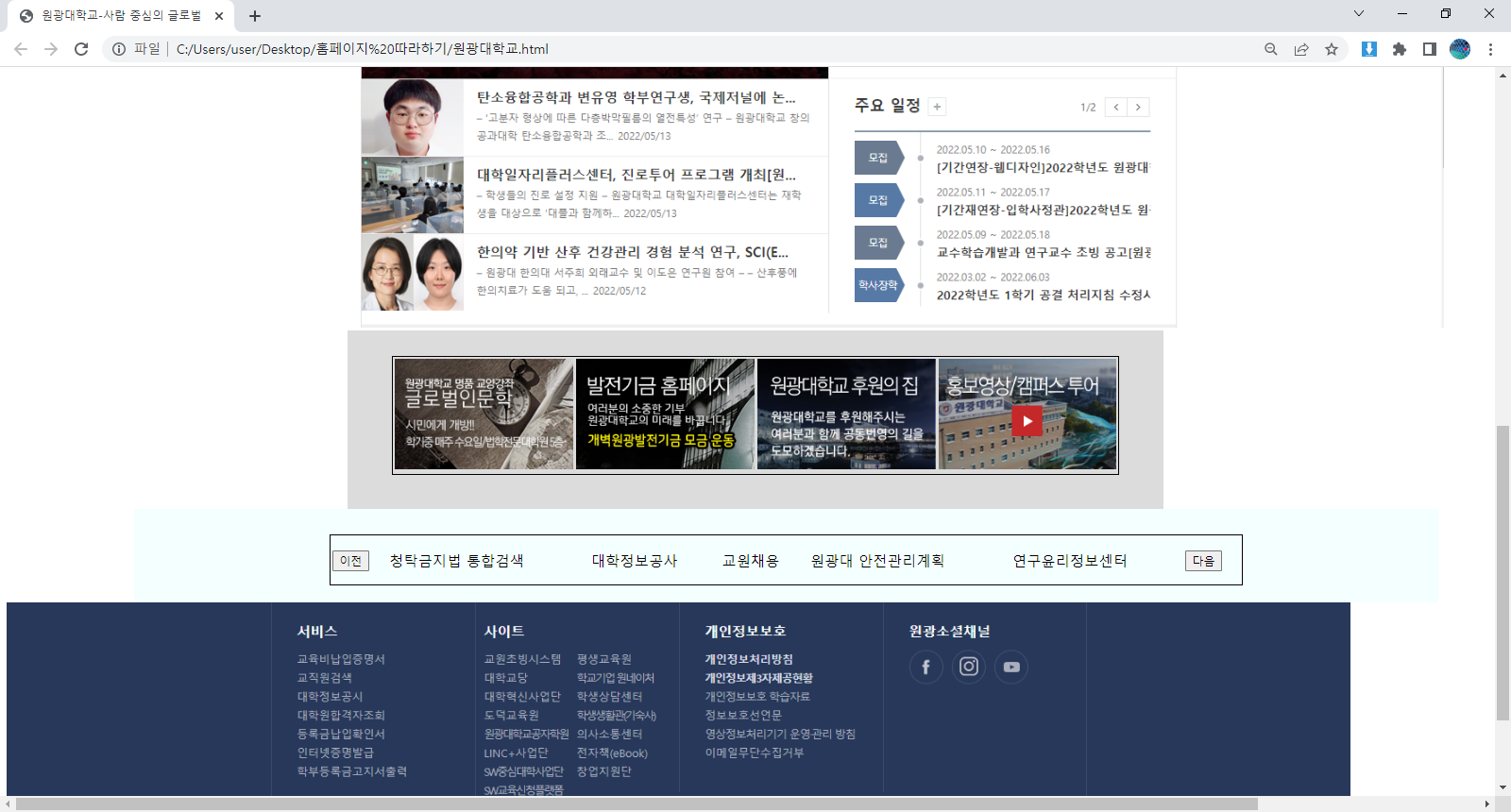Viewport: 1511px width, 812px height.
Task: Open 대학원합격자조회 footer link
Action: pyautogui.click(x=341, y=716)
